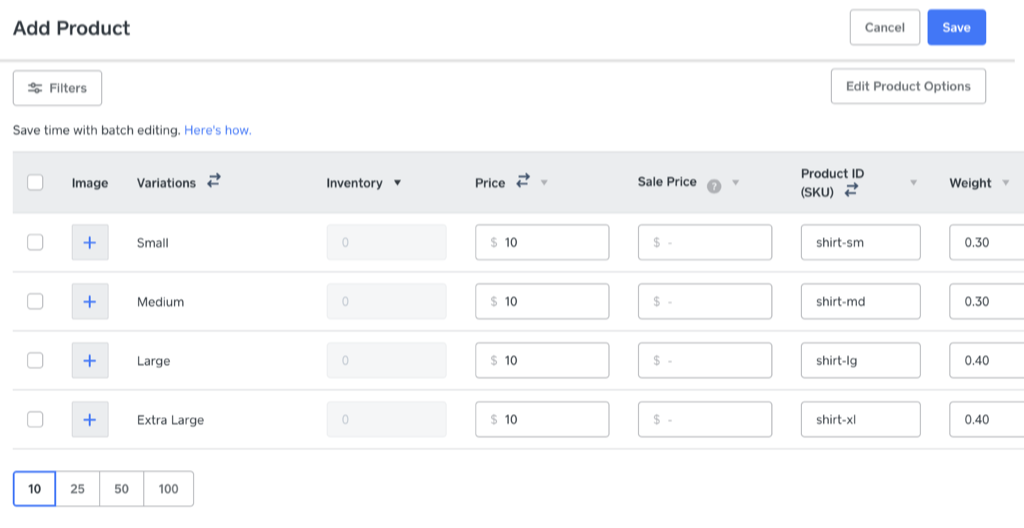
Task: Open the batch editing "Here's how" link
Action: point(217,130)
